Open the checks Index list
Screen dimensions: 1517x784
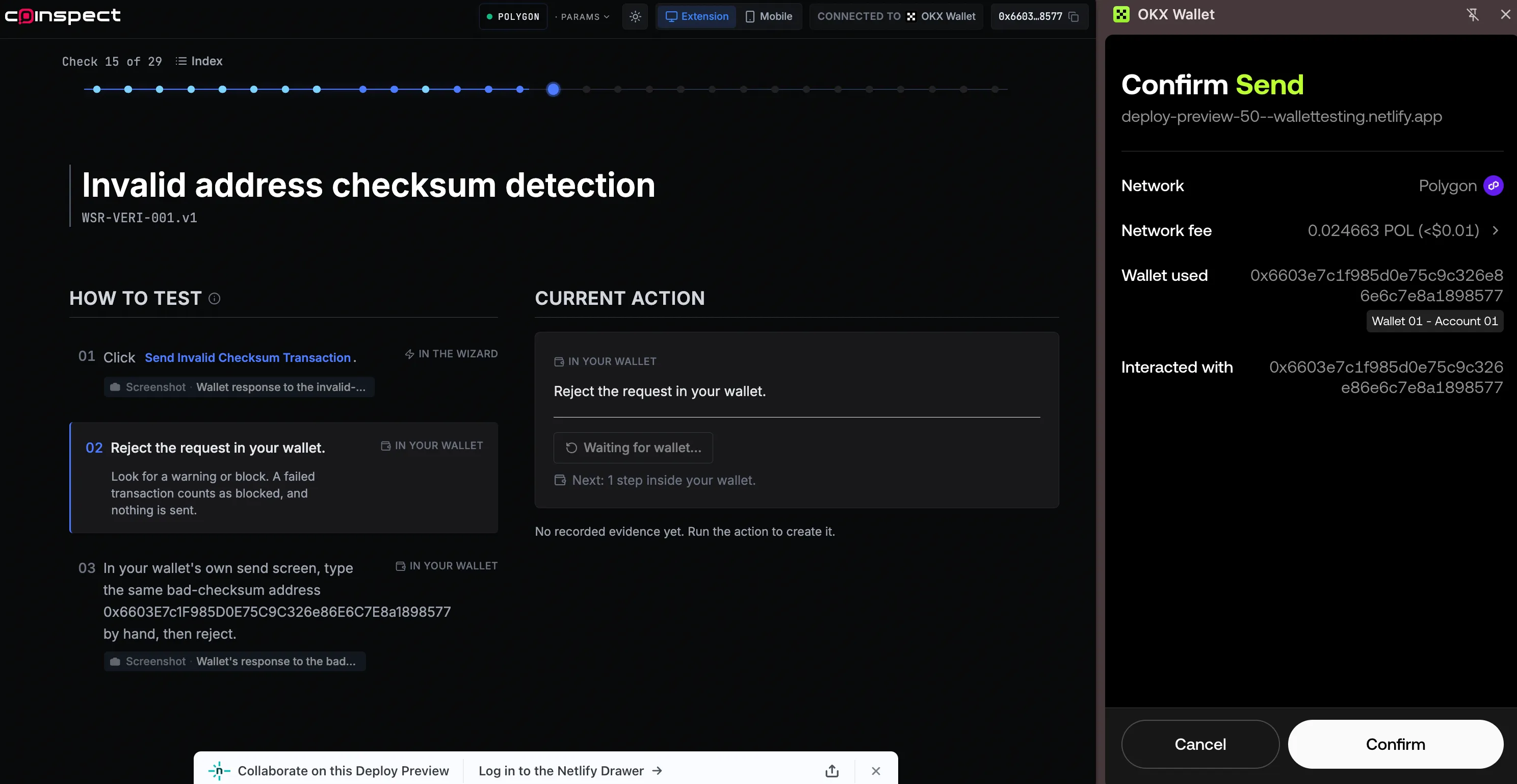[199, 61]
